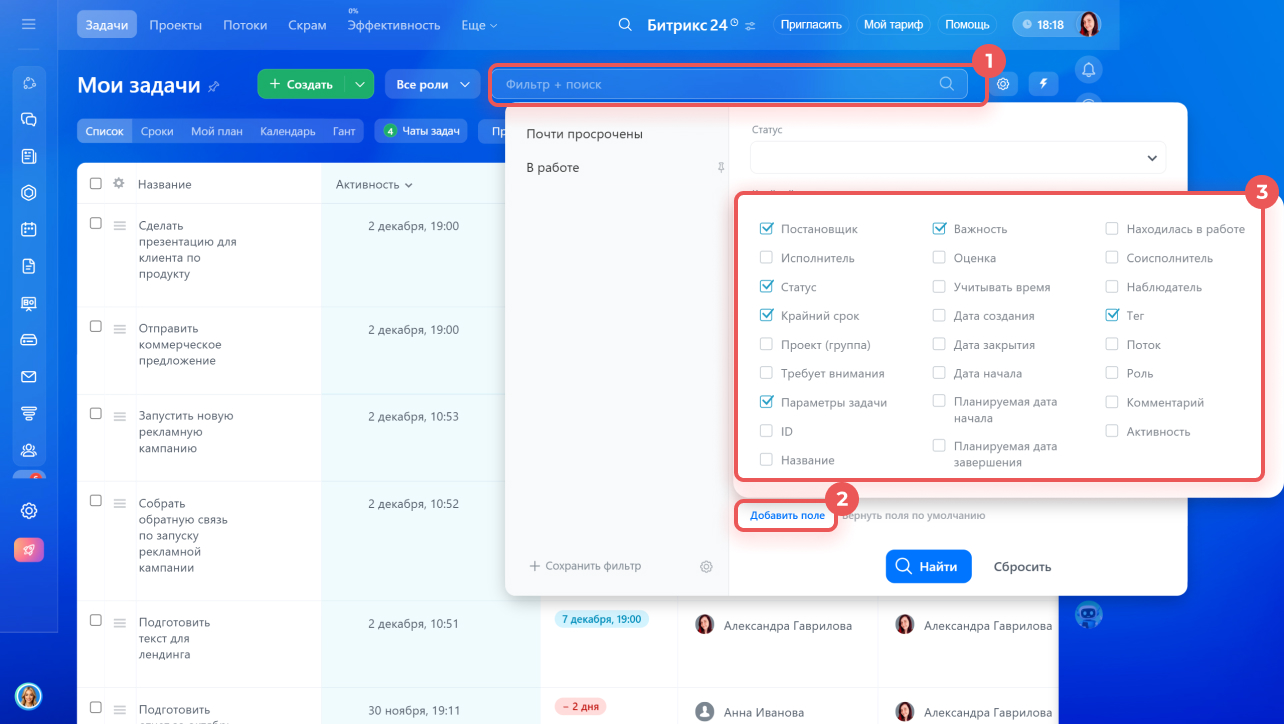Open the mail icon in the left sidebar
The image size is (1284, 724).
(x=29, y=377)
